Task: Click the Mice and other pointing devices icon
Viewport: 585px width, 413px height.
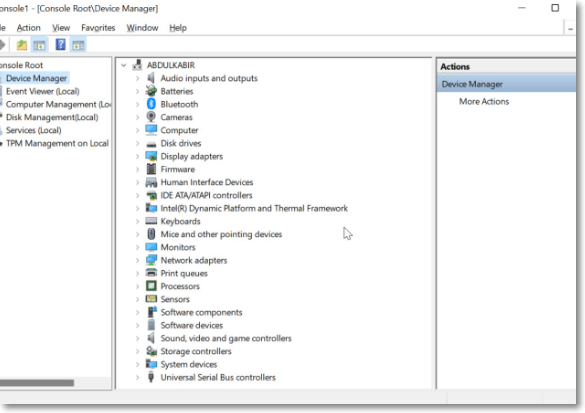Action: [x=151, y=234]
